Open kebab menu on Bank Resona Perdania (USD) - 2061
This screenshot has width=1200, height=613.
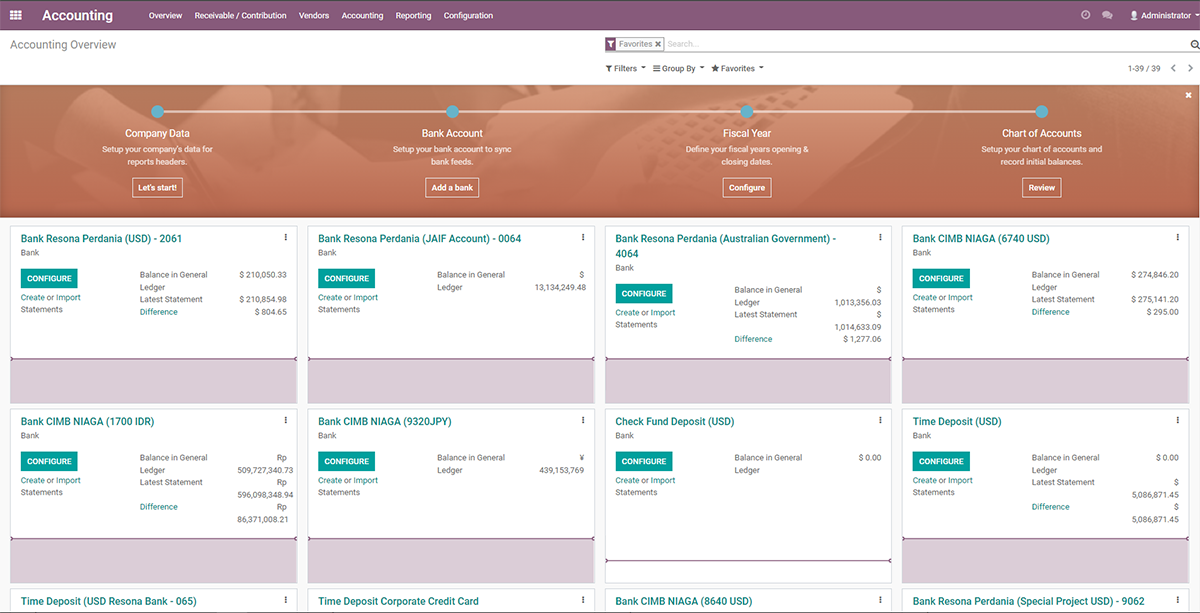coord(286,238)
